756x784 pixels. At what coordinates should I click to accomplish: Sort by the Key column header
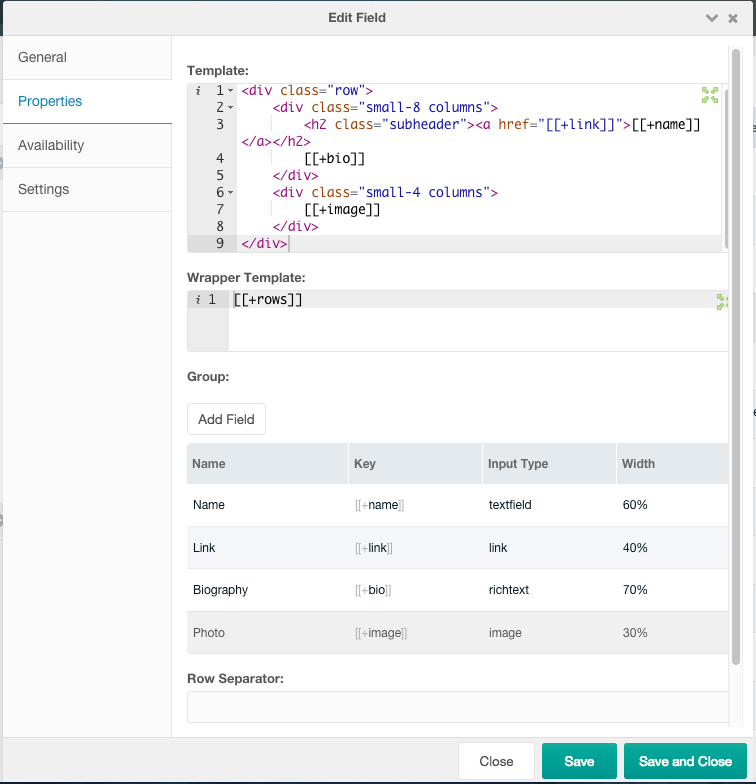[x=415, y=464]
